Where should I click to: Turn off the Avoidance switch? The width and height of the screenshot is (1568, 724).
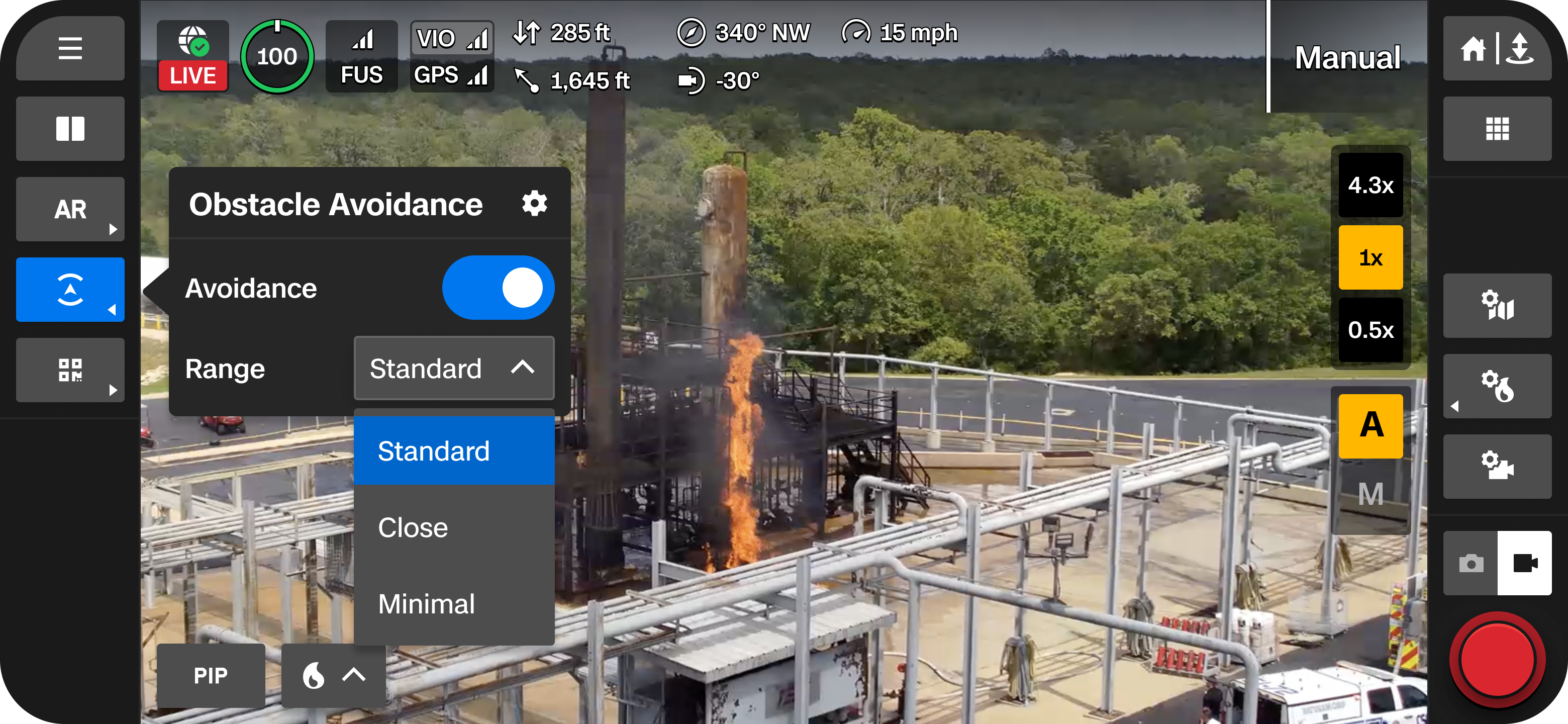[498, 288]
